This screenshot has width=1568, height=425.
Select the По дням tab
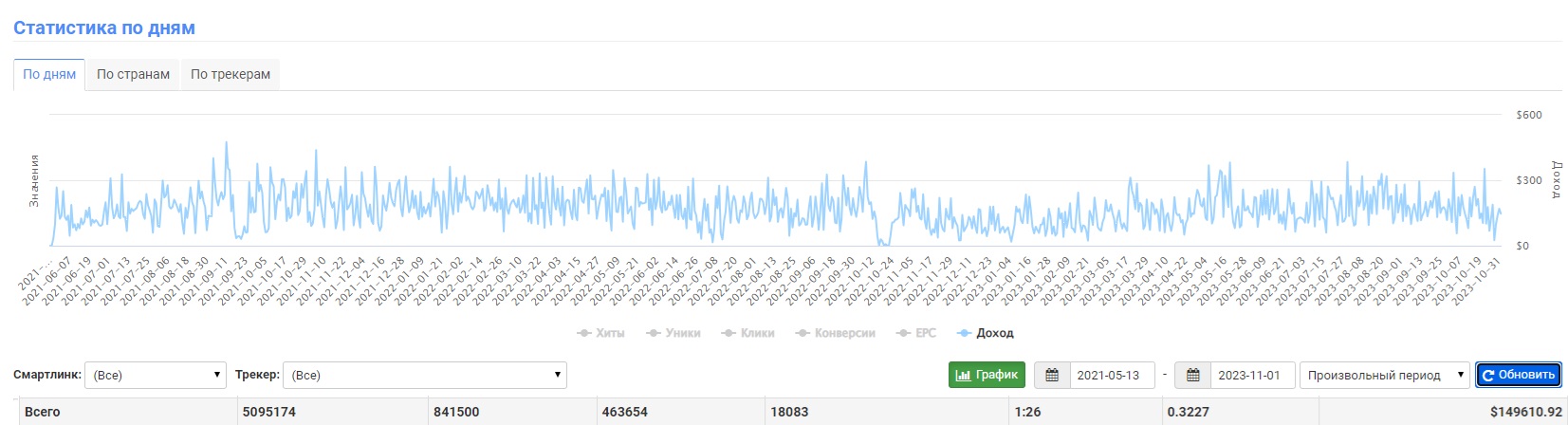49,74
